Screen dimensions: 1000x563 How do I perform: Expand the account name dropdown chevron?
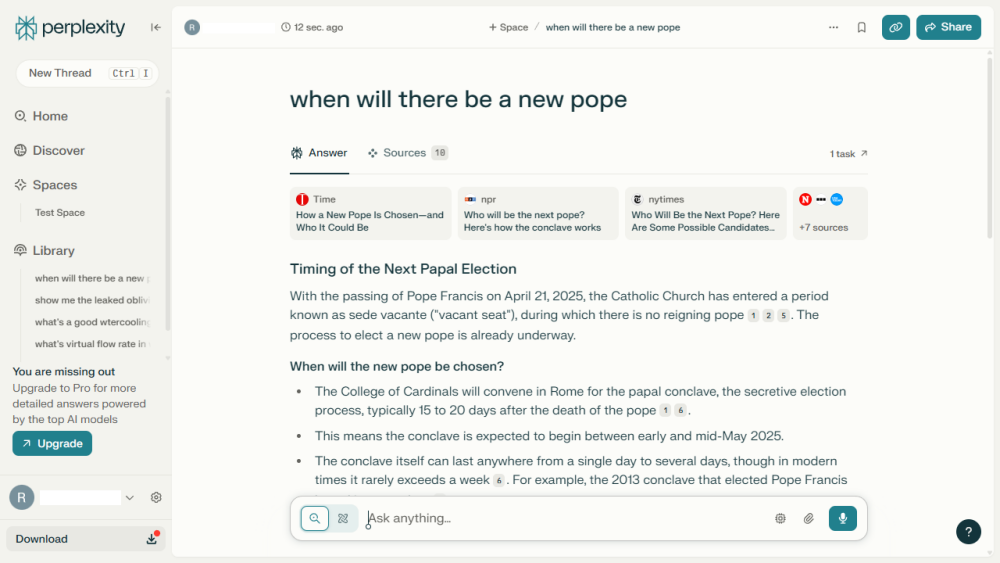pos(129,497)
